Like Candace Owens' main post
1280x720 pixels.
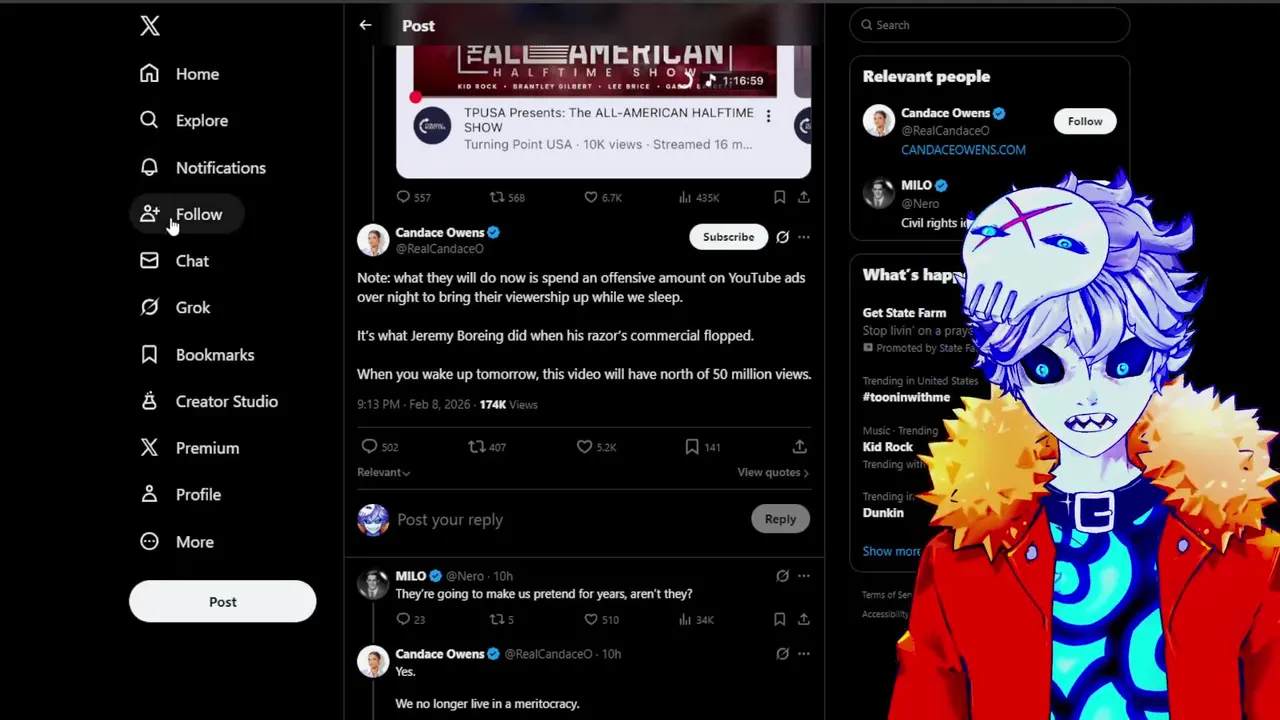click(584, 447)
